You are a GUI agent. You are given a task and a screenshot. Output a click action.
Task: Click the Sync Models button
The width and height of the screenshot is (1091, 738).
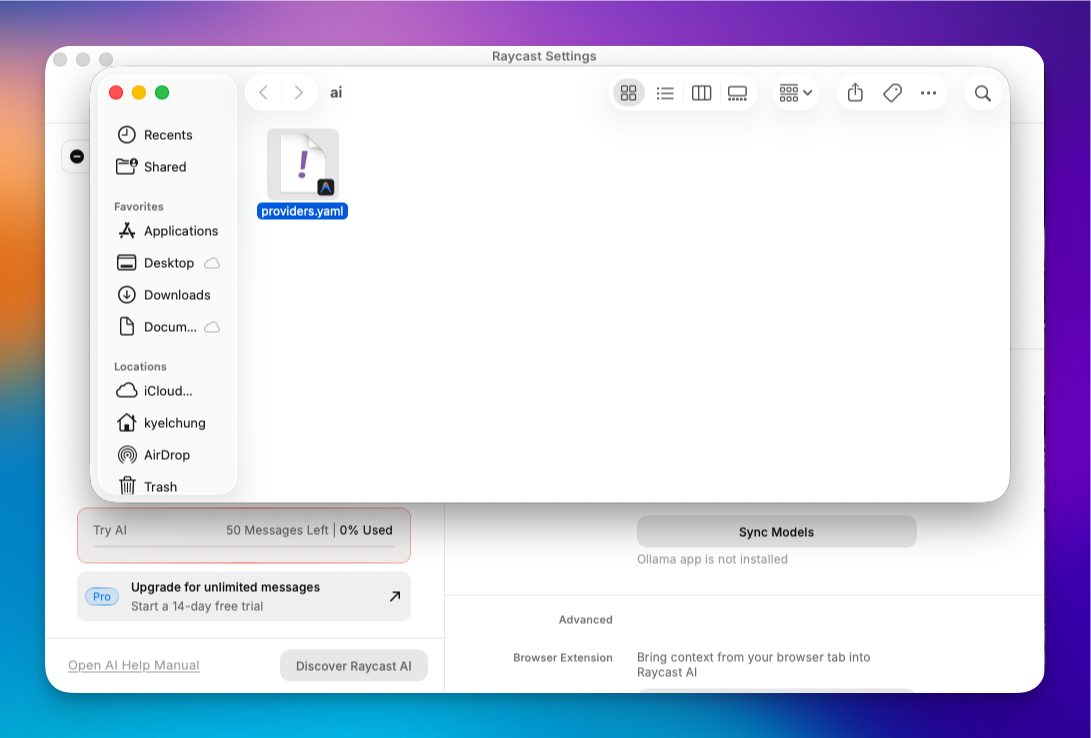[x=776, y=531]
